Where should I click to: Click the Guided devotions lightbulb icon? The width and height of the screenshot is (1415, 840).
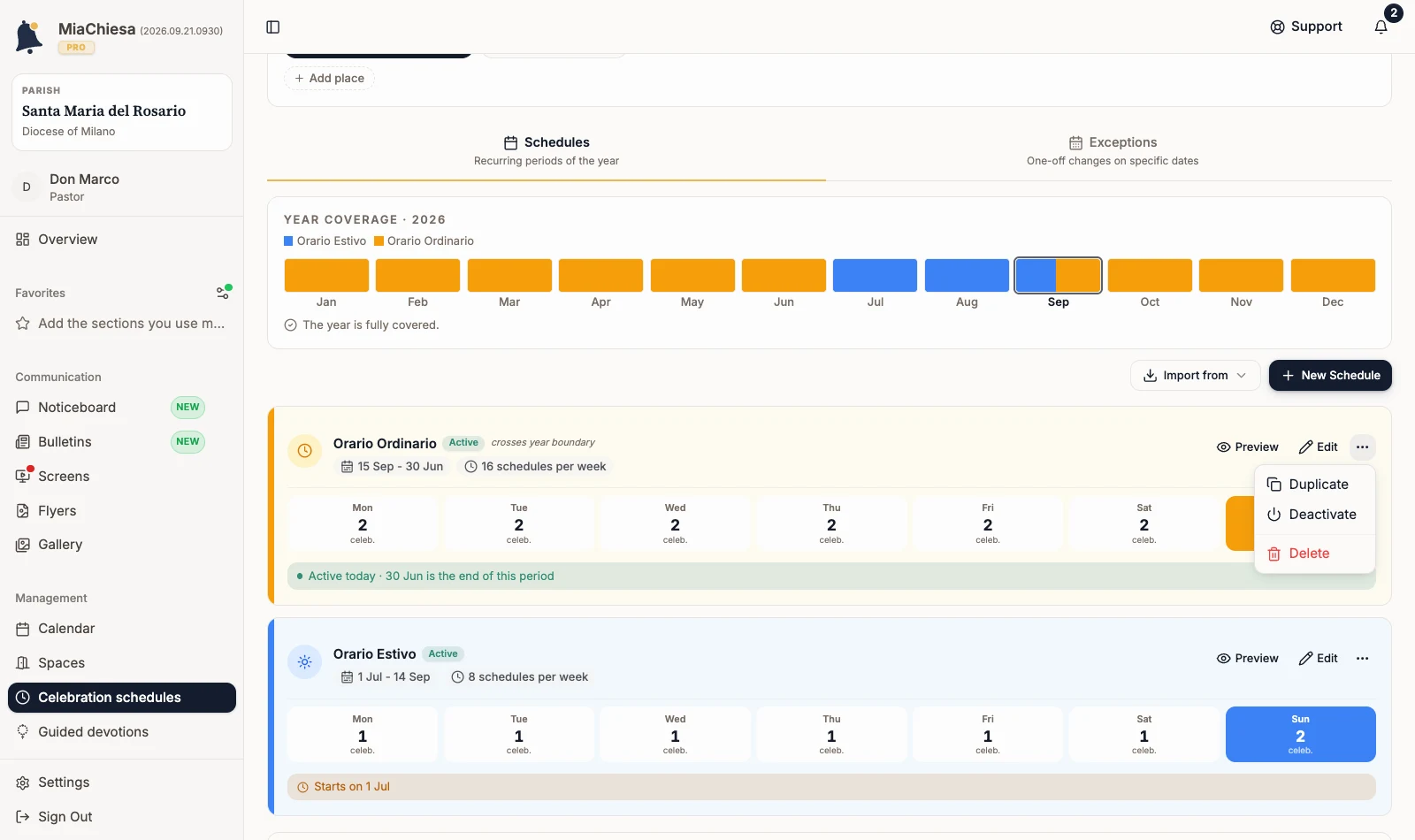coord(23,732)
